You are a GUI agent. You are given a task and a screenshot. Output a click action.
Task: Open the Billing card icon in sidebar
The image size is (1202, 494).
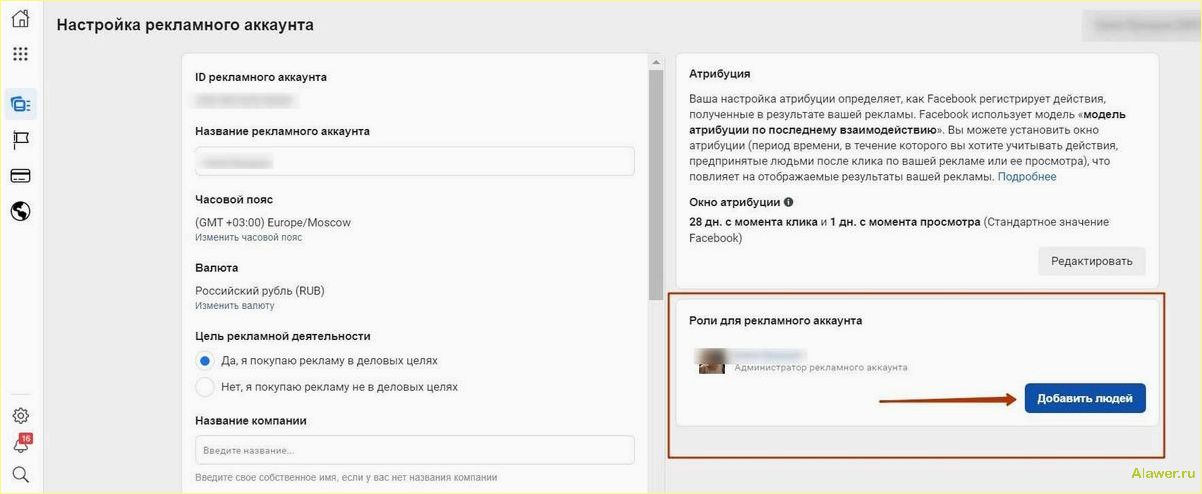tap(20, 175)
